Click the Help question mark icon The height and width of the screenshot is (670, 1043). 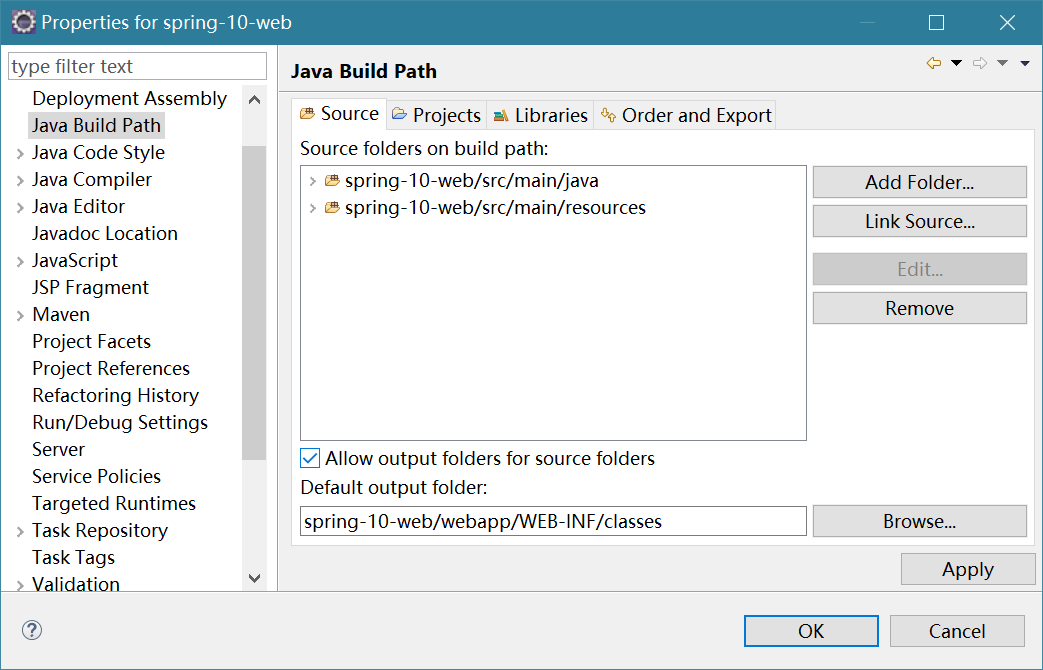(x=32, y=630)
